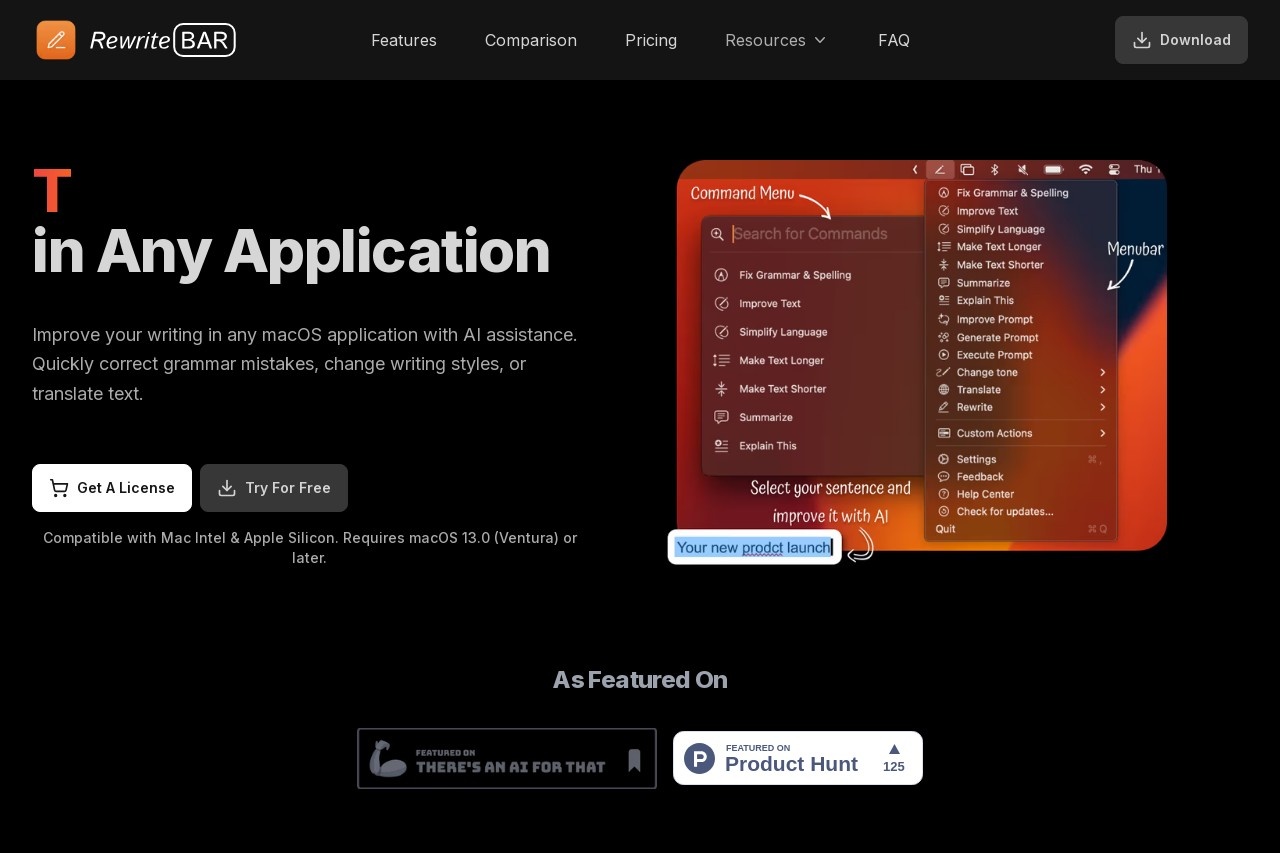1280x853 pixels.
Task: Click Fix Grammar & Spelling icon in Command Menu
Action: [x=721, y=275]
